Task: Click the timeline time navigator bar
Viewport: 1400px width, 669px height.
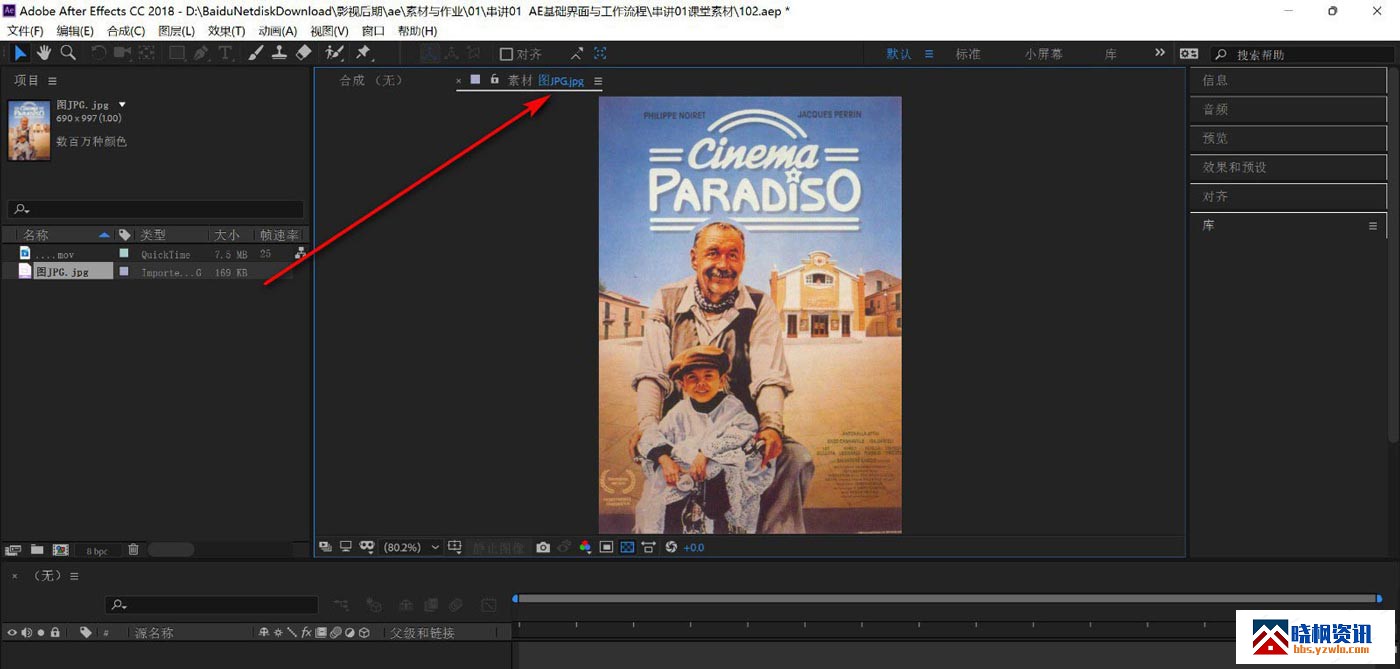Action: click(x=947, y=598)
